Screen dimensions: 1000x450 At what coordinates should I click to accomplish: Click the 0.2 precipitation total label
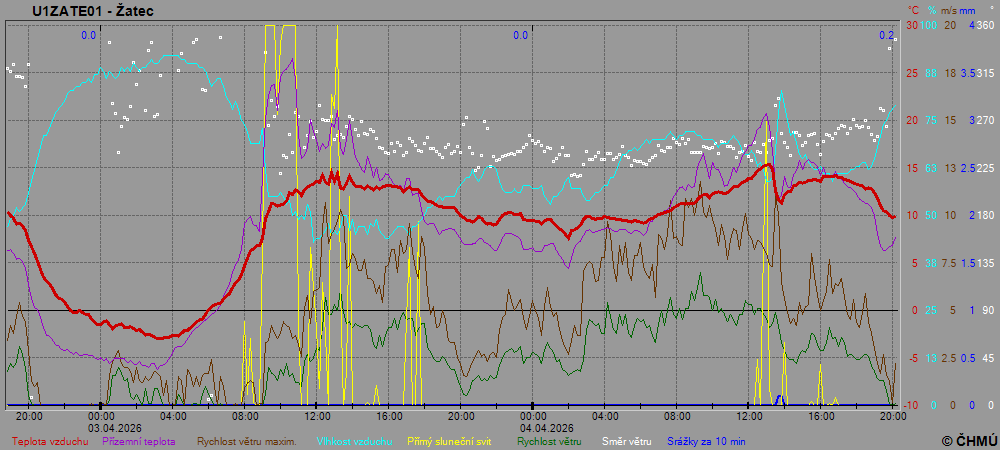[887, 35]
